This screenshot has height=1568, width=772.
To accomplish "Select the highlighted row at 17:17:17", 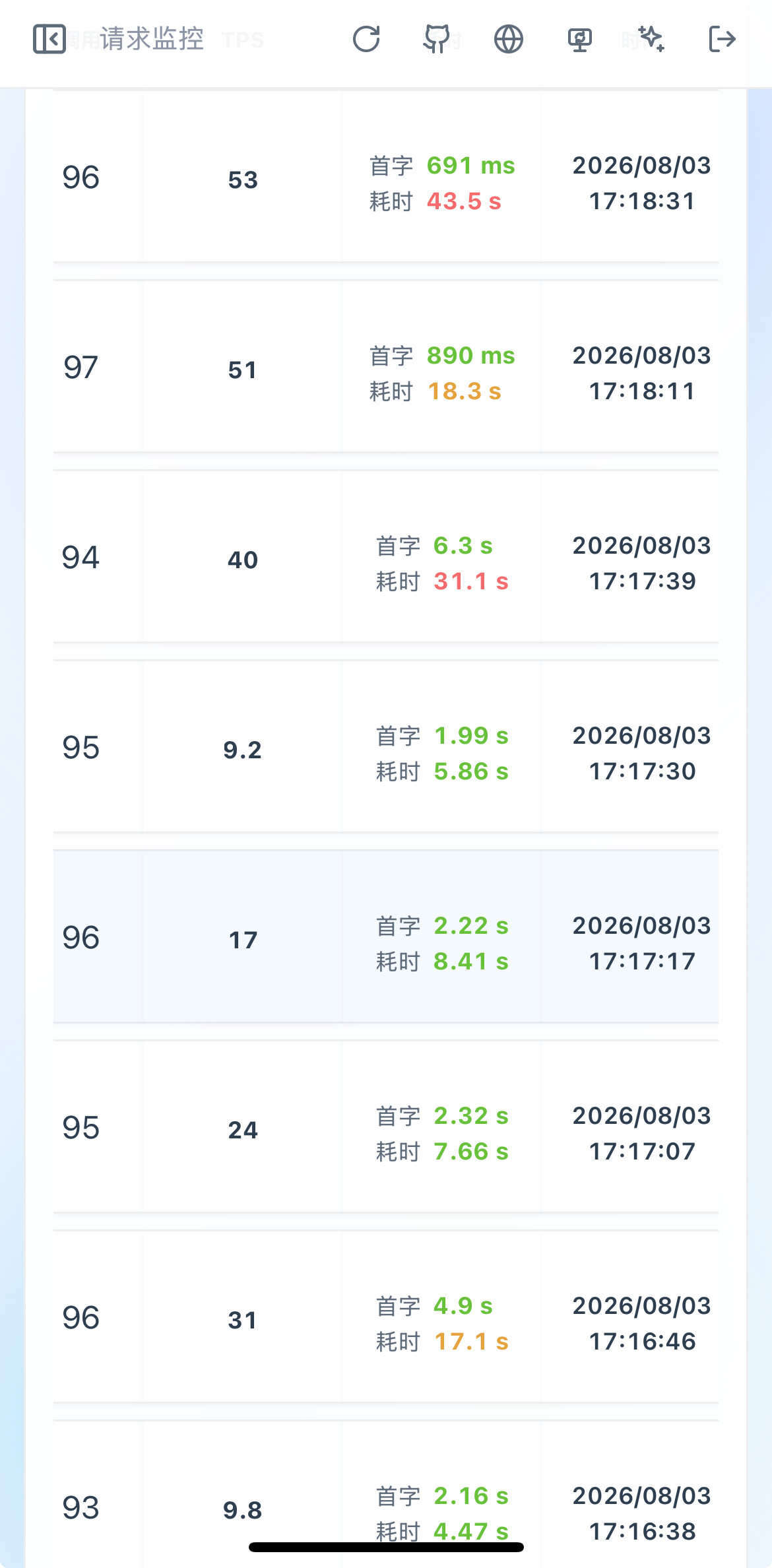I will coord(386,937).
